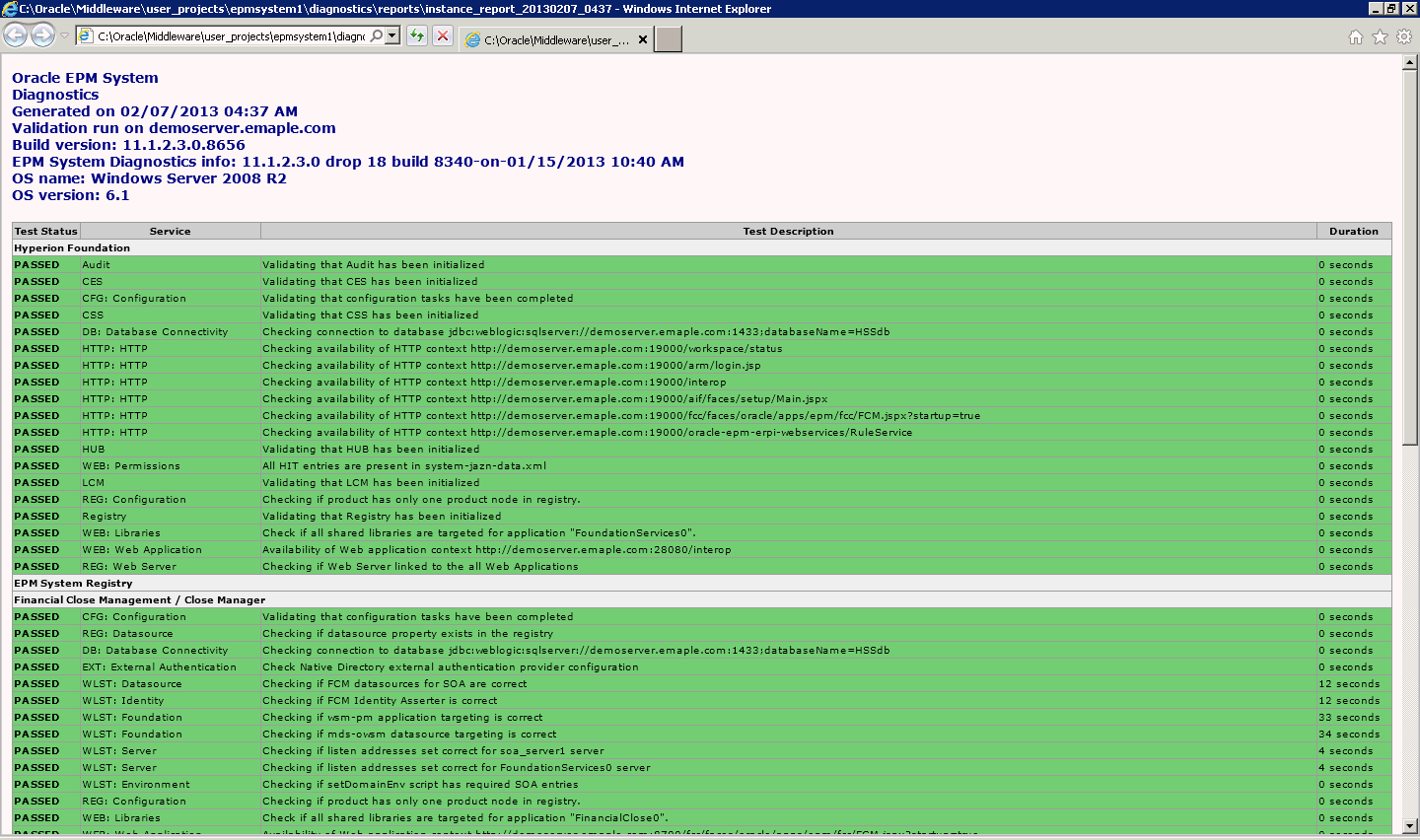Select "Financial Close Management / Close Manager" heading

pyautogui.click(x=140, y=600)
